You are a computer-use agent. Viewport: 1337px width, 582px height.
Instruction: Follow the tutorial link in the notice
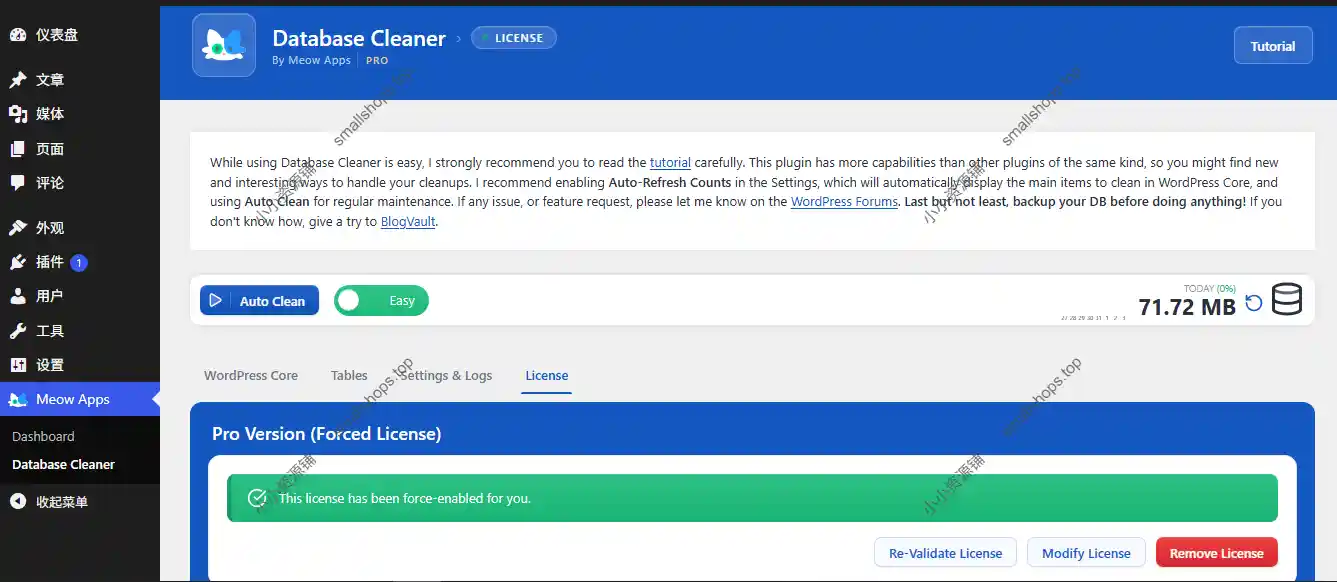point(670,163)
